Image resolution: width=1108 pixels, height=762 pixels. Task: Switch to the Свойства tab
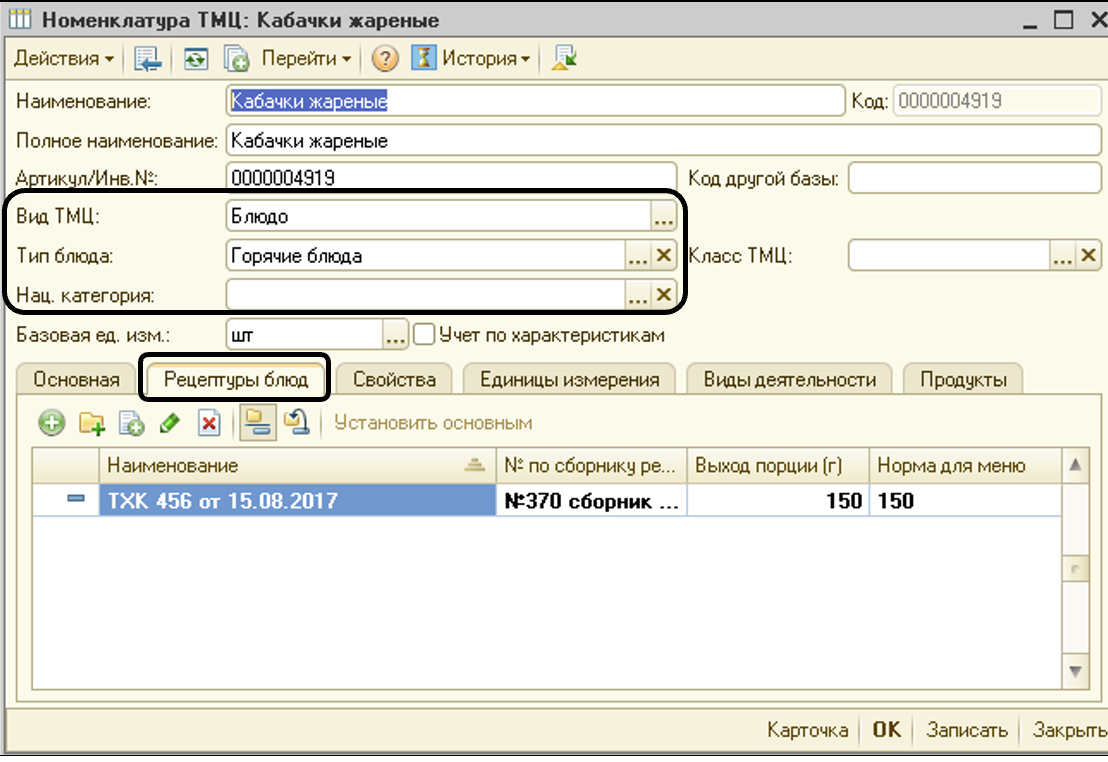394,380
